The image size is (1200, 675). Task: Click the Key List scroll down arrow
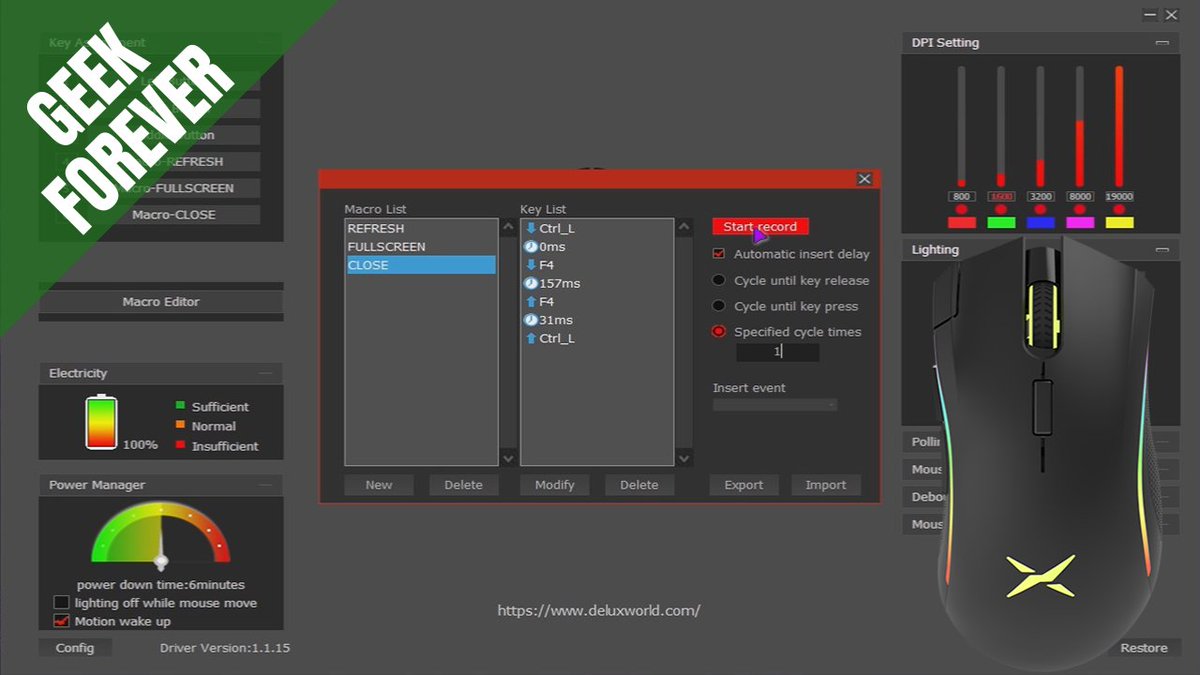[x=684, y=458]
